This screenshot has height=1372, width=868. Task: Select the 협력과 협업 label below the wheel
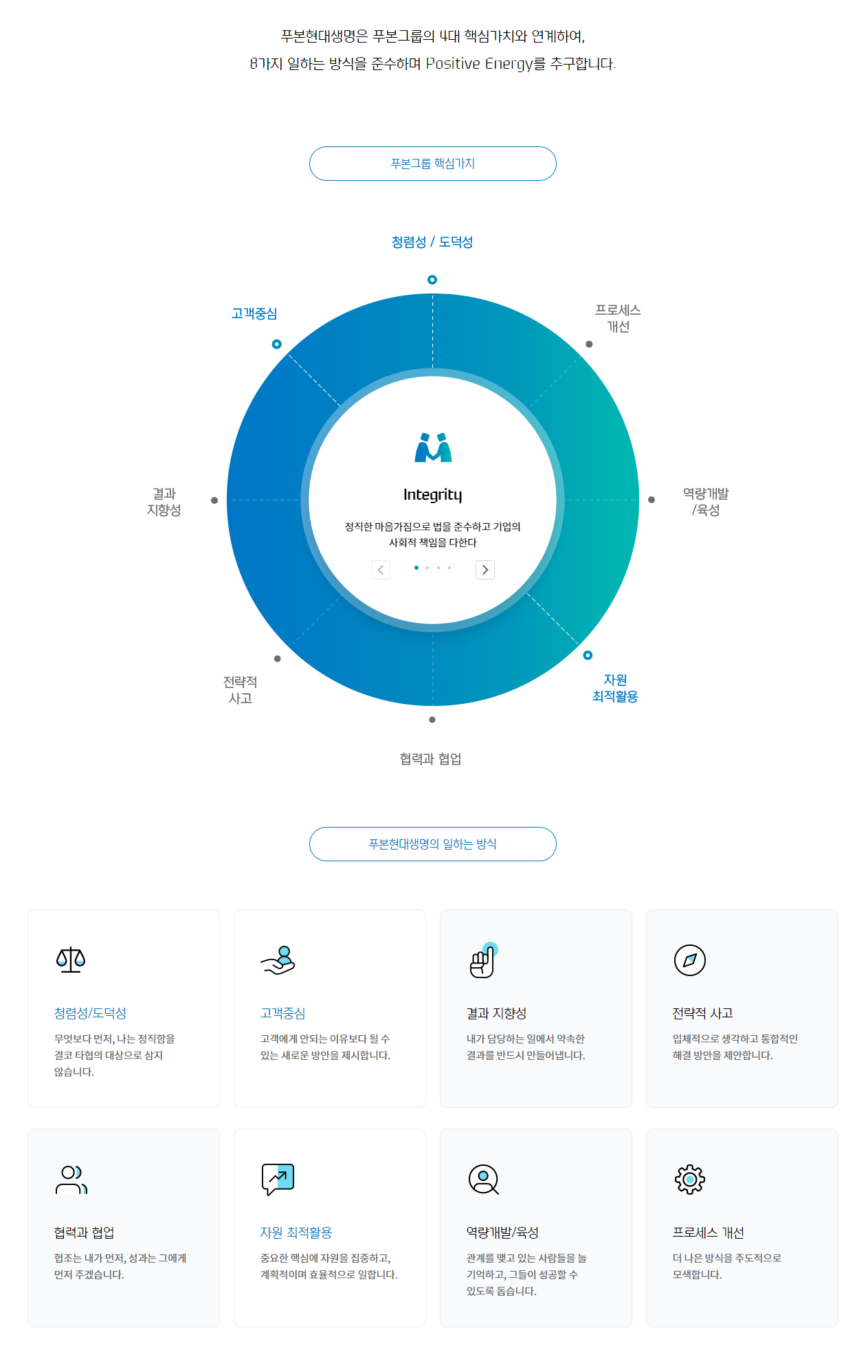pos(431,759)
